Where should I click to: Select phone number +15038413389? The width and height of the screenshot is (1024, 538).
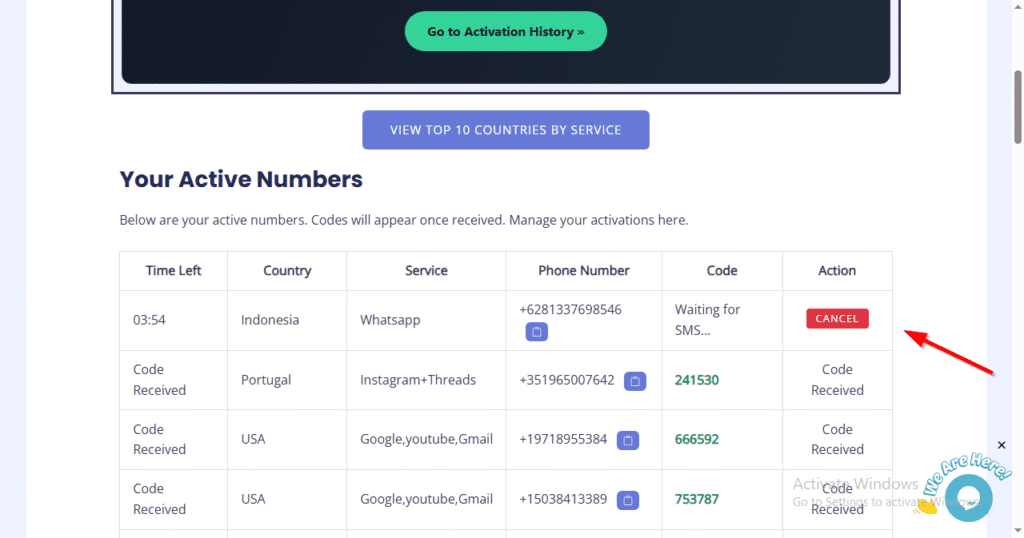click(563, 499)
